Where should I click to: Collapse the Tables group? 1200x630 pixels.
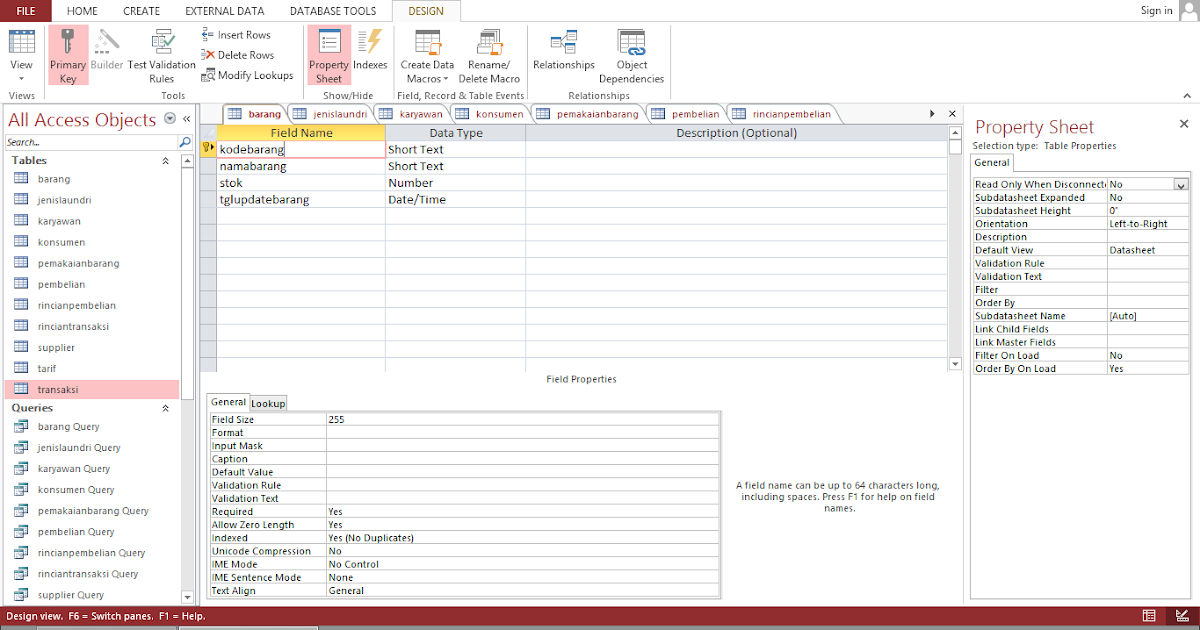pos(166,161)
